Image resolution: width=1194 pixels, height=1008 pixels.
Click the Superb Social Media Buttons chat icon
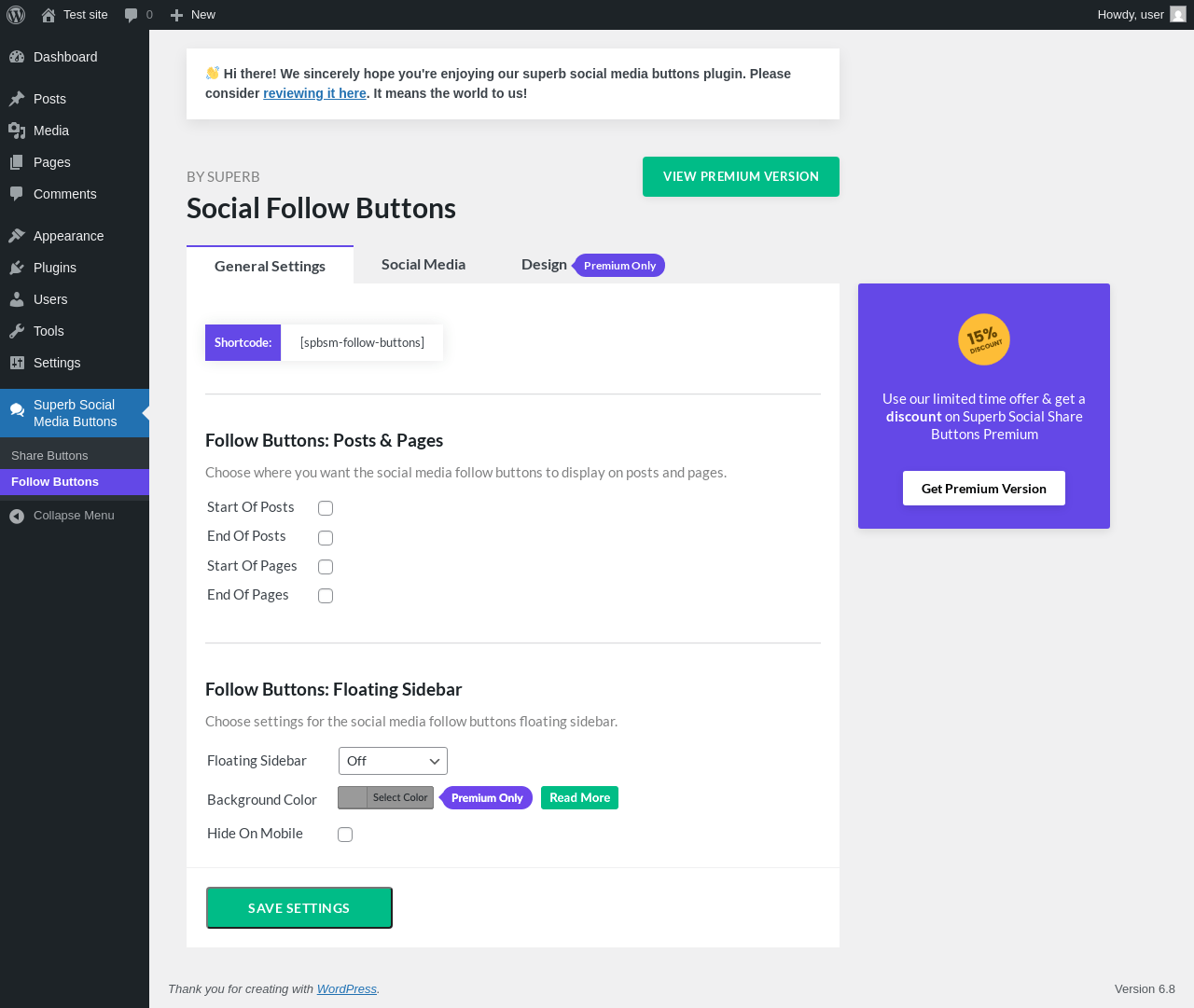(x=17, y=409)
